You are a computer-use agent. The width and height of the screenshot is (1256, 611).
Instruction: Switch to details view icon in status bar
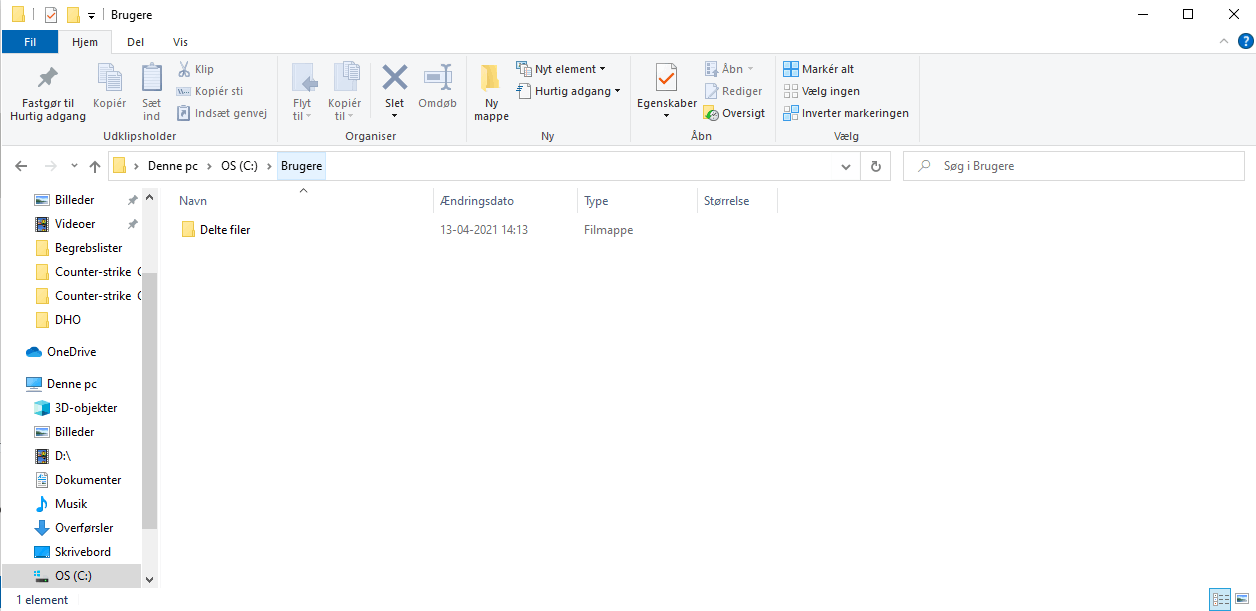click(x=1219, y=600)
